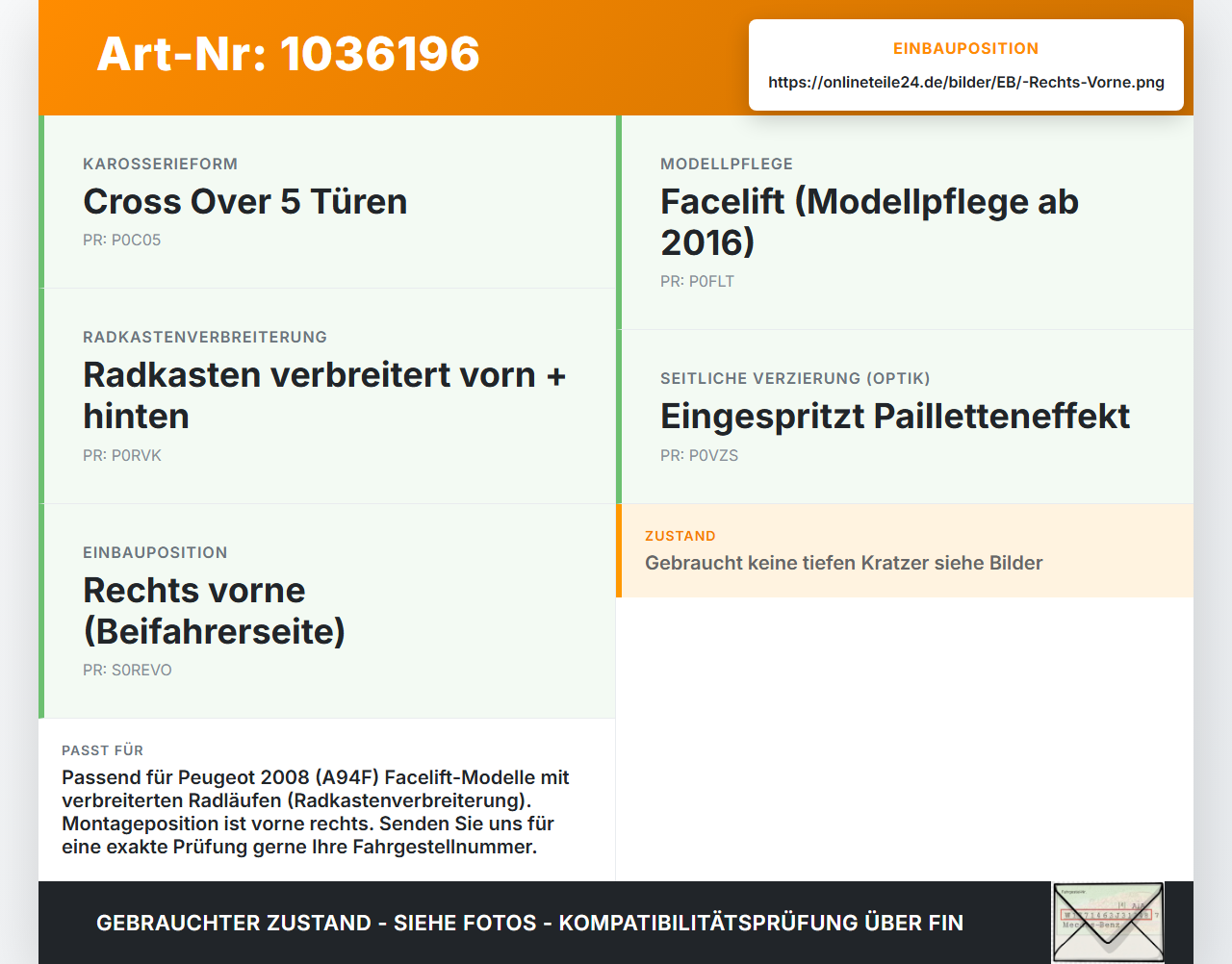1232x964 pixels.
Task: Click the RADKASTENVERBREITERUNG label
Action: point(205,338)
